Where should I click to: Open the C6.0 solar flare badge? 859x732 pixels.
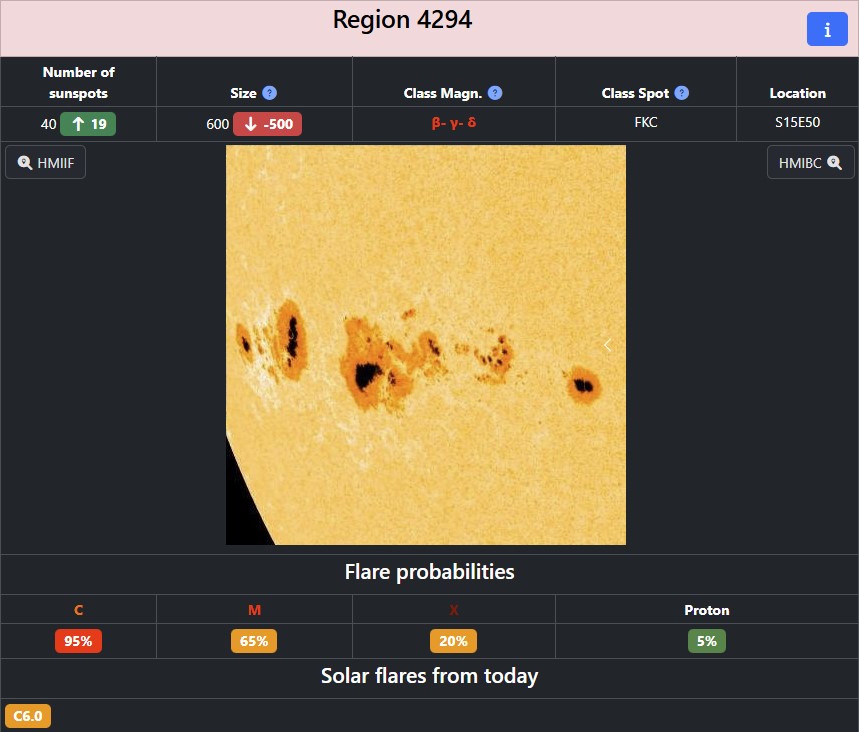(28, 716)
